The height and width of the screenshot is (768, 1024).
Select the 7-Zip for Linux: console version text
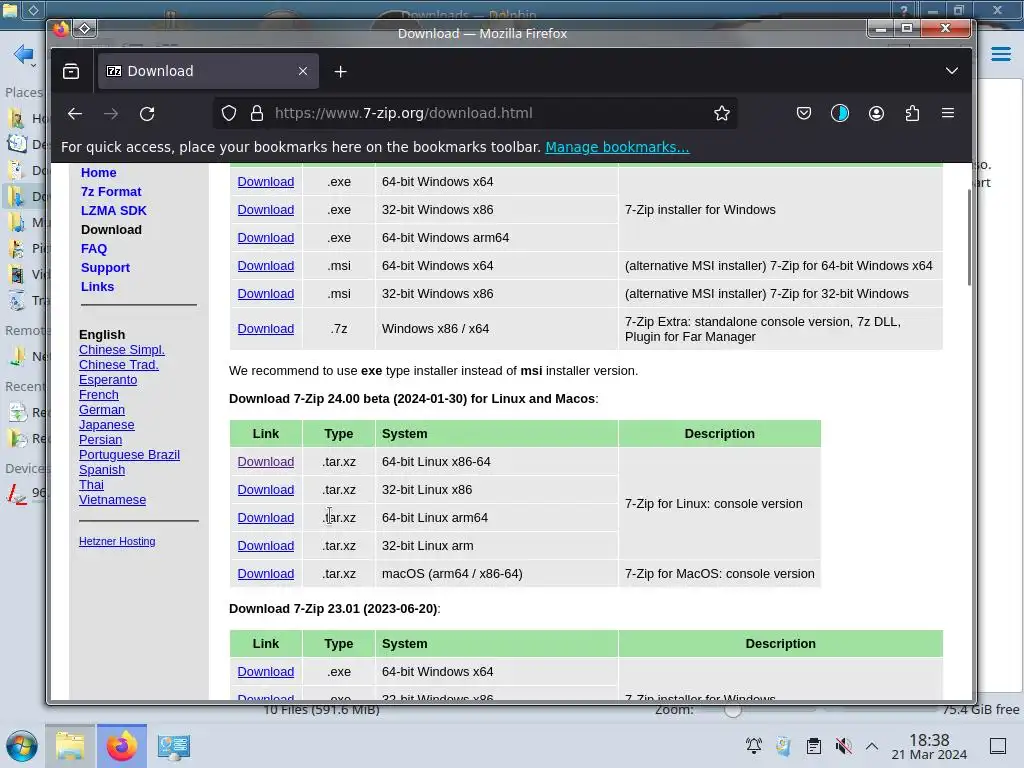point(714,504)
